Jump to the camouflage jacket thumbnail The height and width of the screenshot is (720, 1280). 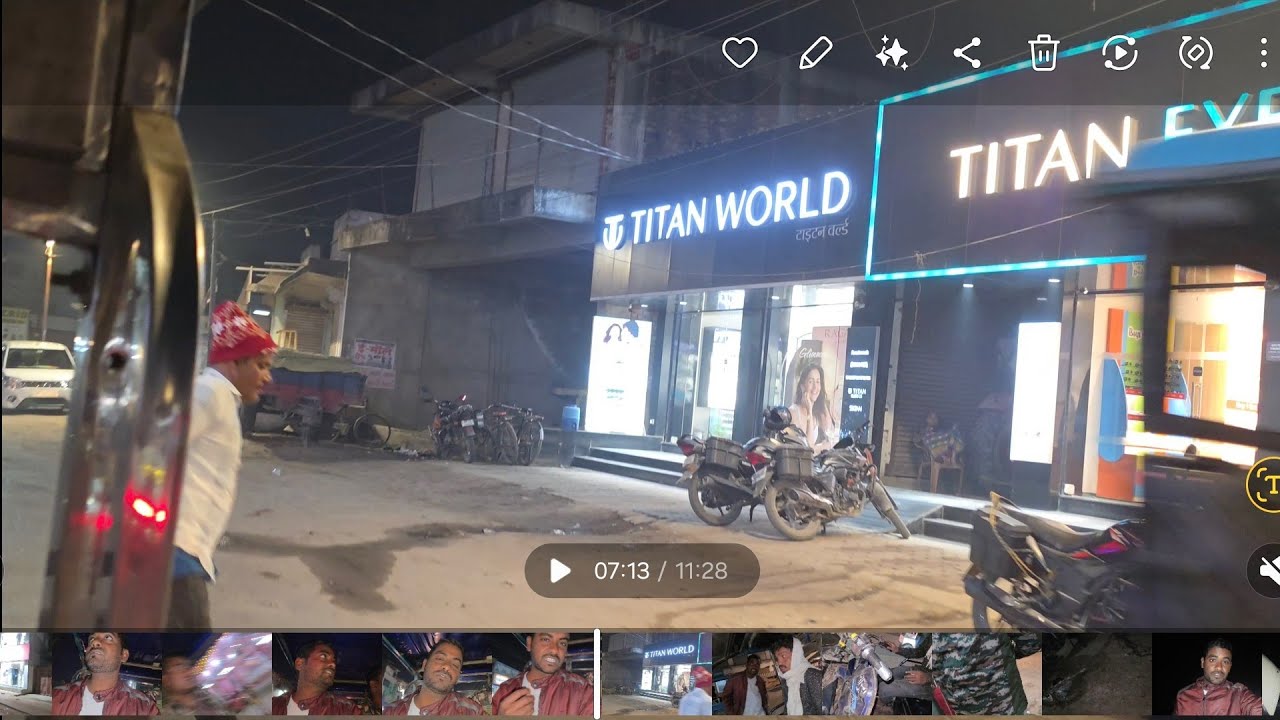[x=987, y=674]
